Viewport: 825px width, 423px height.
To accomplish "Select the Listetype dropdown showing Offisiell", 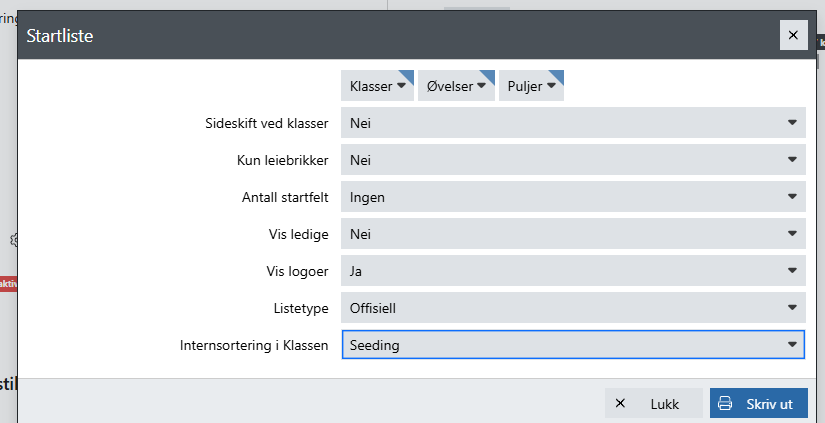I will click(x=573, y=308).
